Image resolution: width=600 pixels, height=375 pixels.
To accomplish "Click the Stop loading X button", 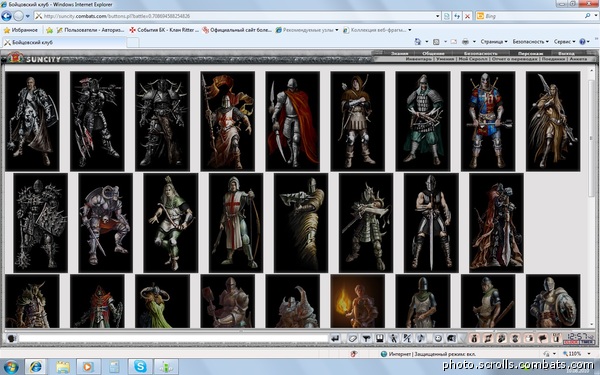I will pyautogui.click(x=467, y=16).
